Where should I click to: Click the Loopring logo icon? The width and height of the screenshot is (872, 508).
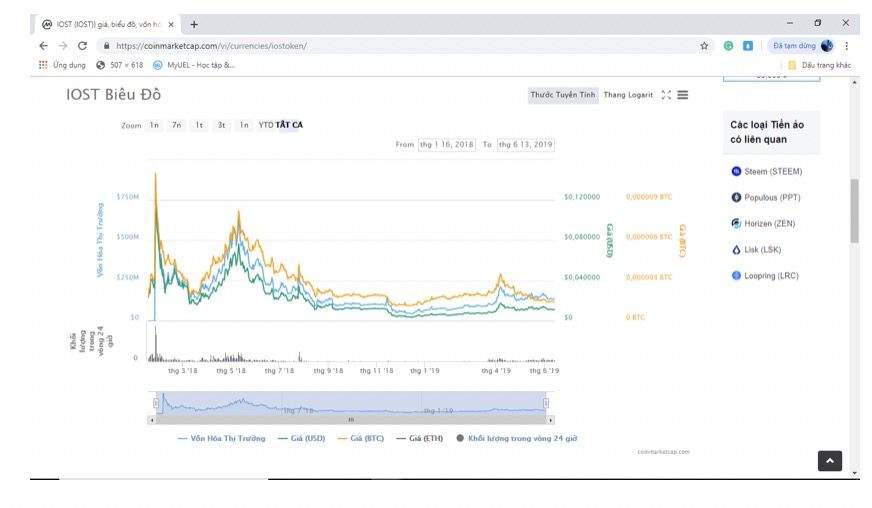[x=736, y=275]
